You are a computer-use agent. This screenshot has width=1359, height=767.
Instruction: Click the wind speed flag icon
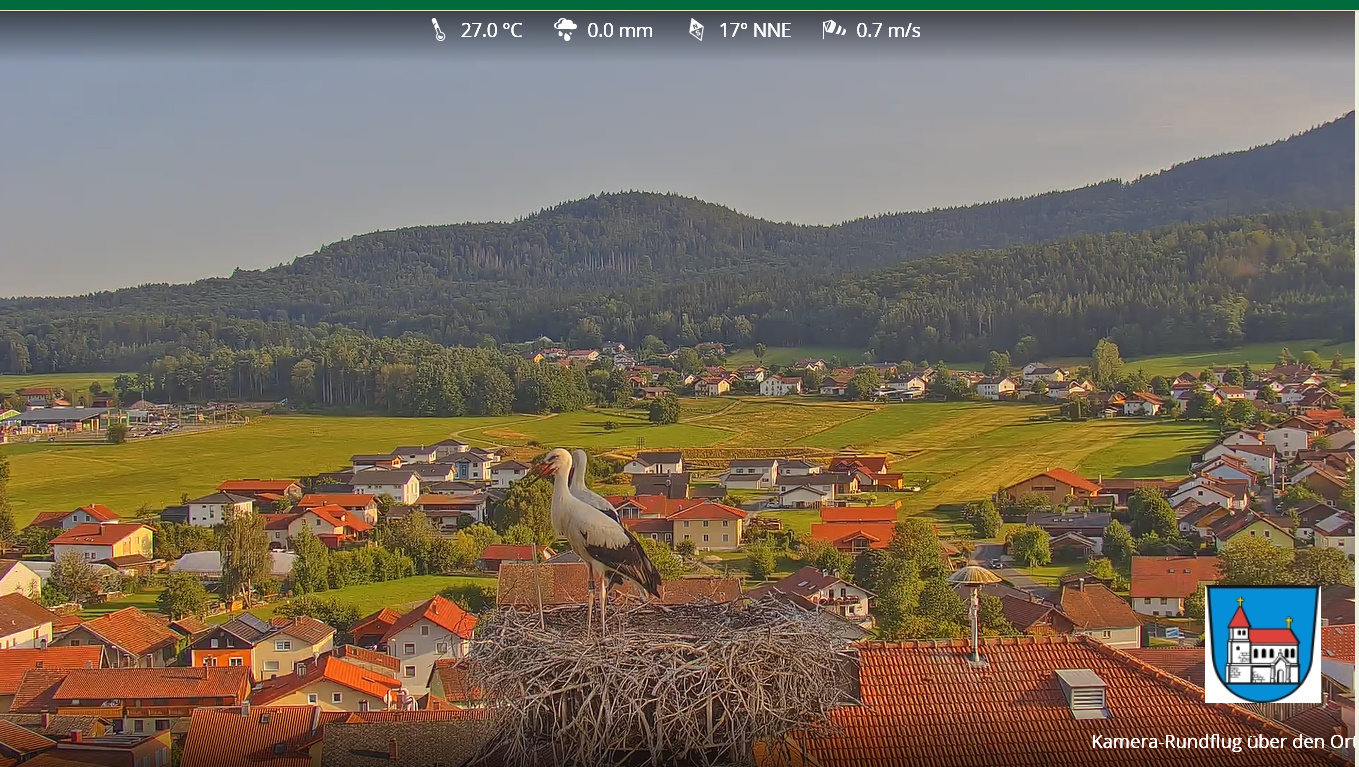click(x=834, y=30)
